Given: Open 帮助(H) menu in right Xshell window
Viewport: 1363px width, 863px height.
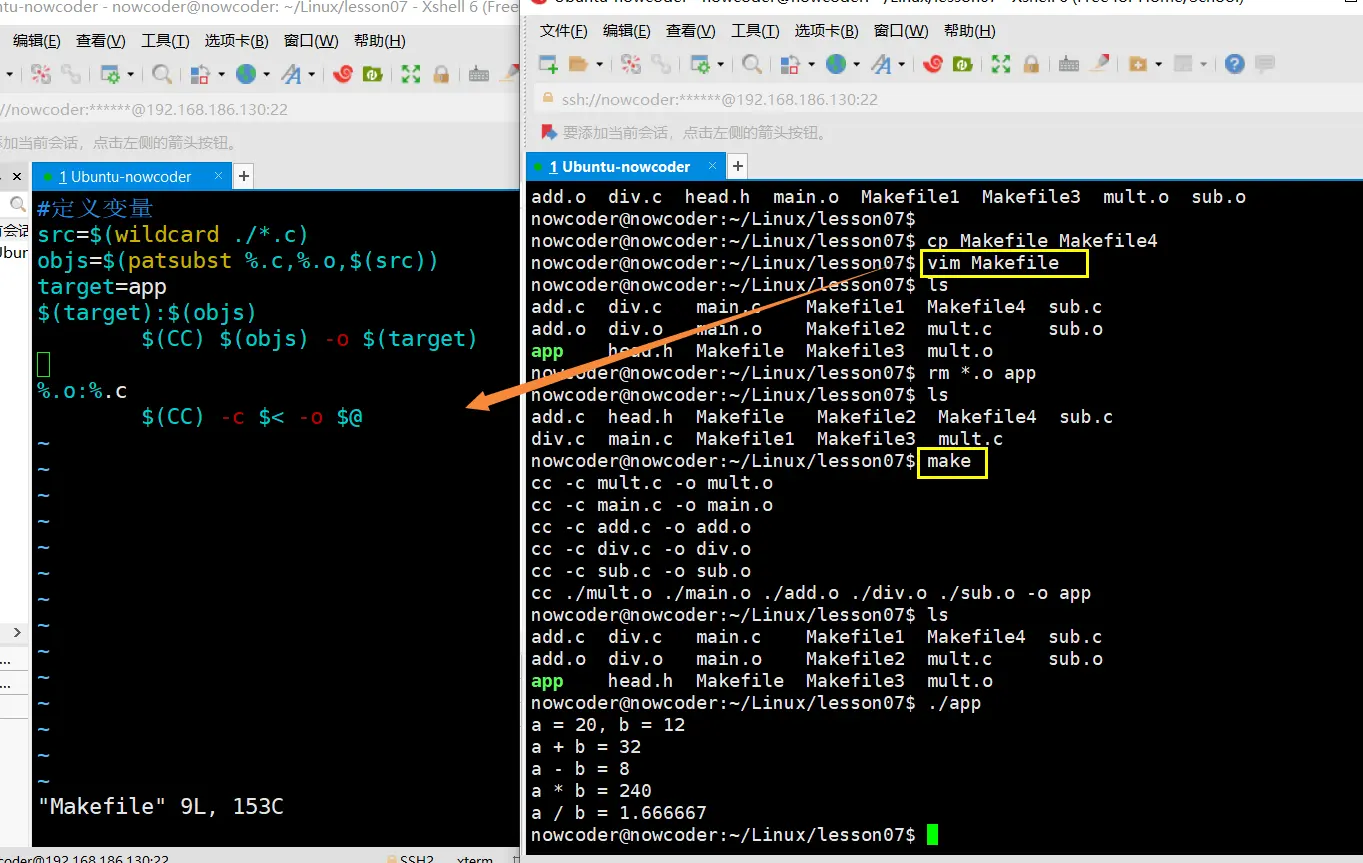Looking at the screenshot, I should pyautogui.click(x=969, y=31).
